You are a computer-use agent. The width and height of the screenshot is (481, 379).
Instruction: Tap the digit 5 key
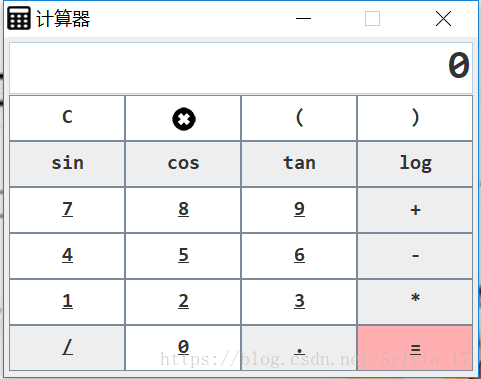click(x=183, y=256)
